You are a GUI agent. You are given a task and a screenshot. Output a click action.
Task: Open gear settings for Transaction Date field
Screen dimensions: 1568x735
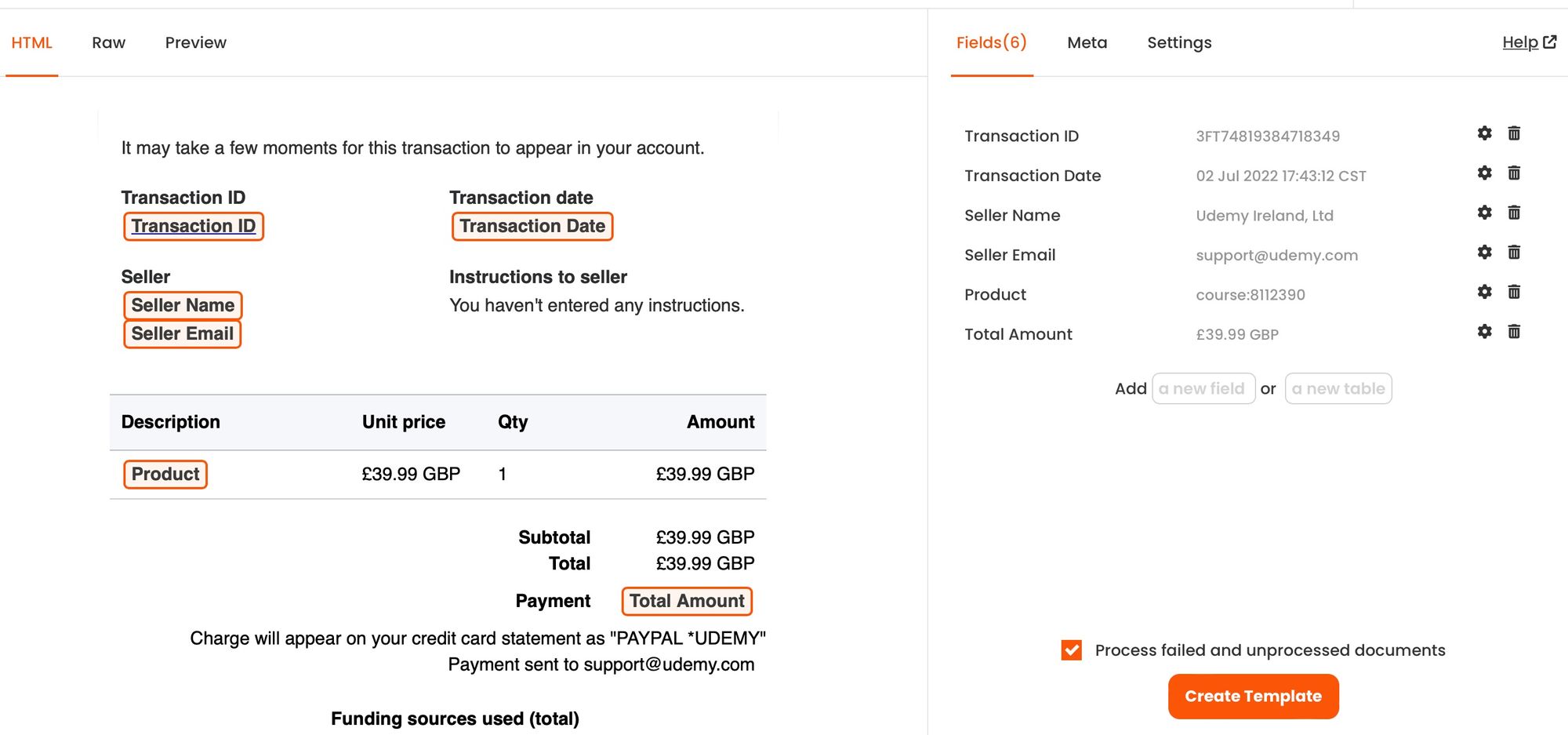coord(1484,173)
